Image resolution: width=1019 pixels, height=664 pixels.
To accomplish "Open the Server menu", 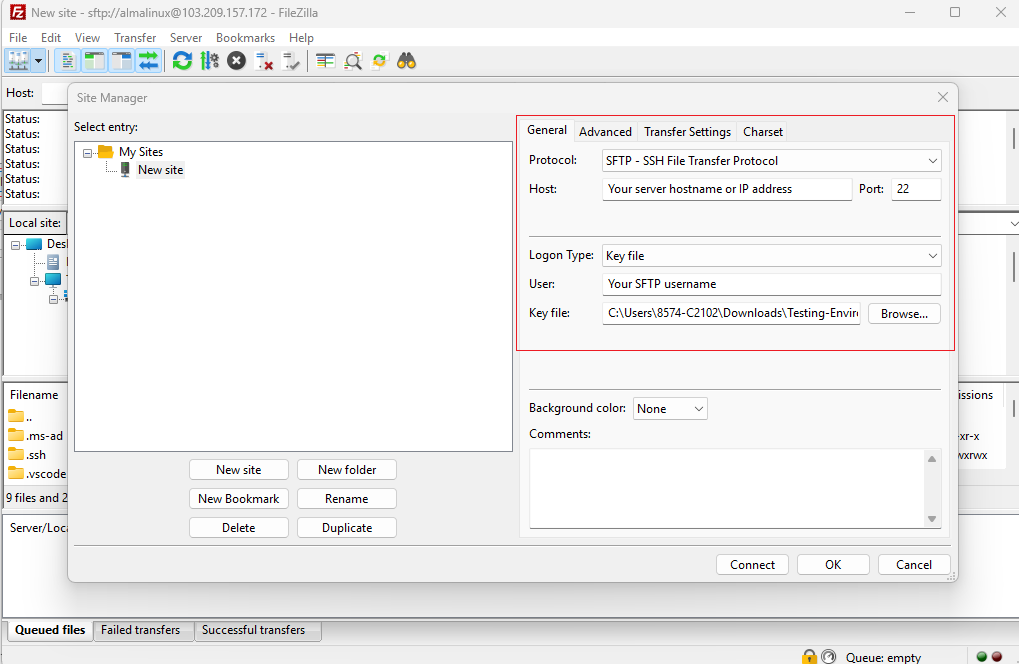I will [186, 38].
